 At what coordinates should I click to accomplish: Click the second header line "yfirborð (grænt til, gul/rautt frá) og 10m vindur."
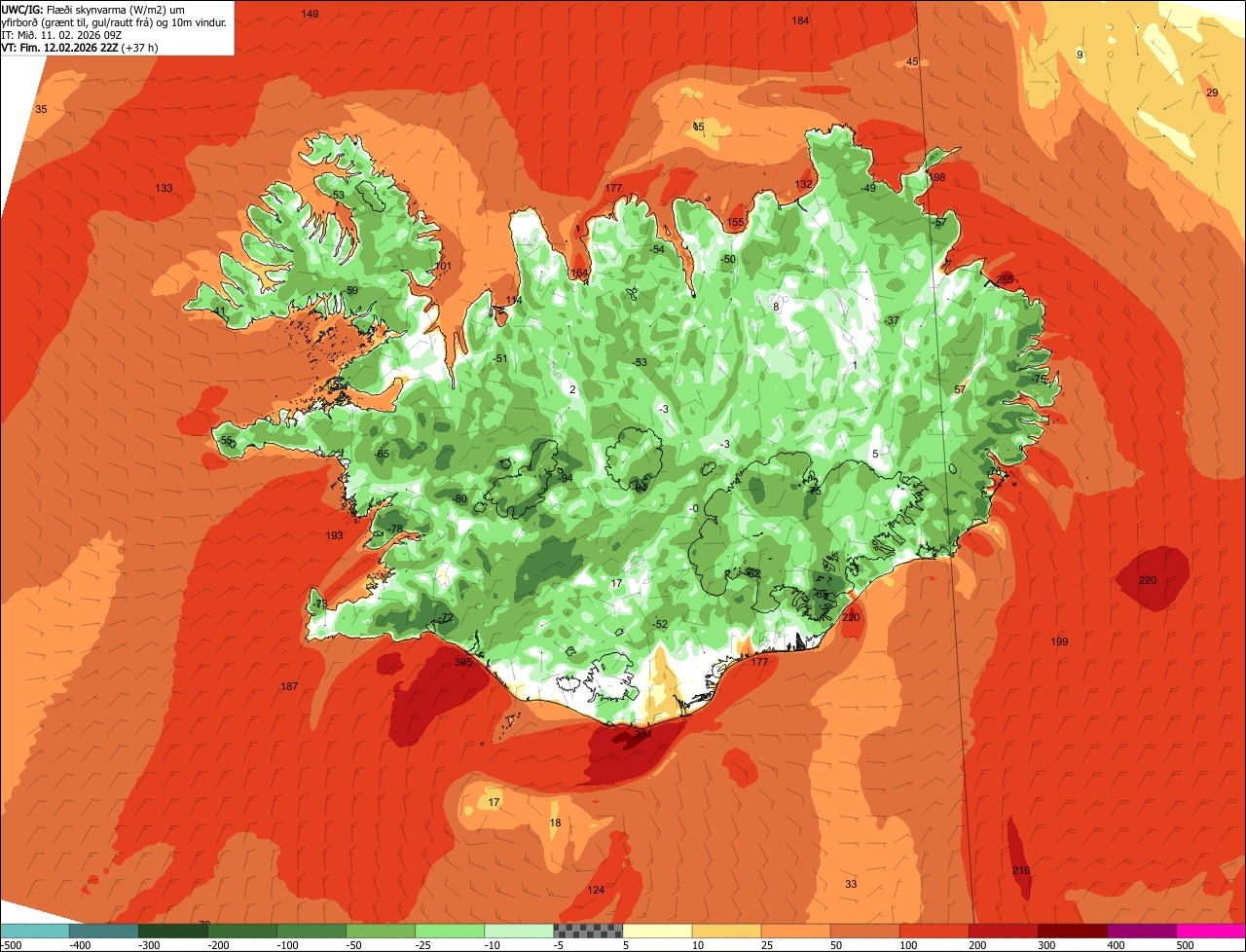pyautogui.click(x=115, y=21)
